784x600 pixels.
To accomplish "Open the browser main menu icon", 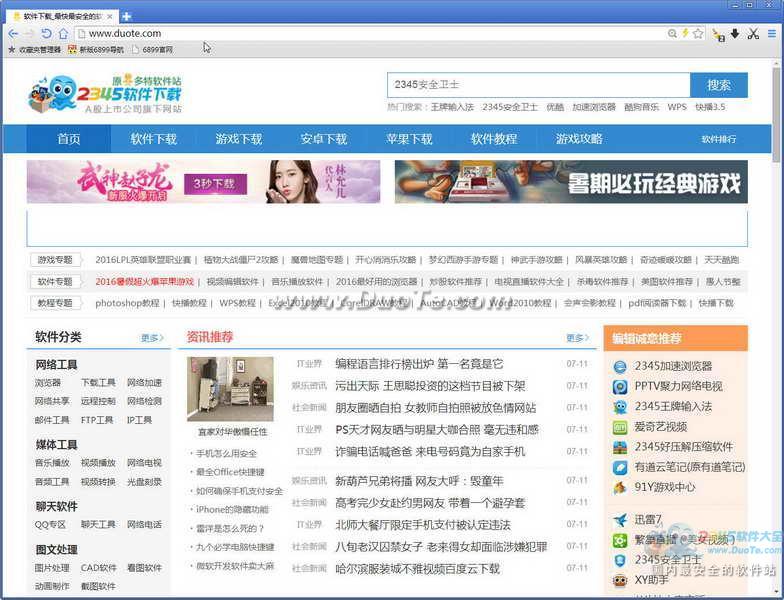I will 772,34.
